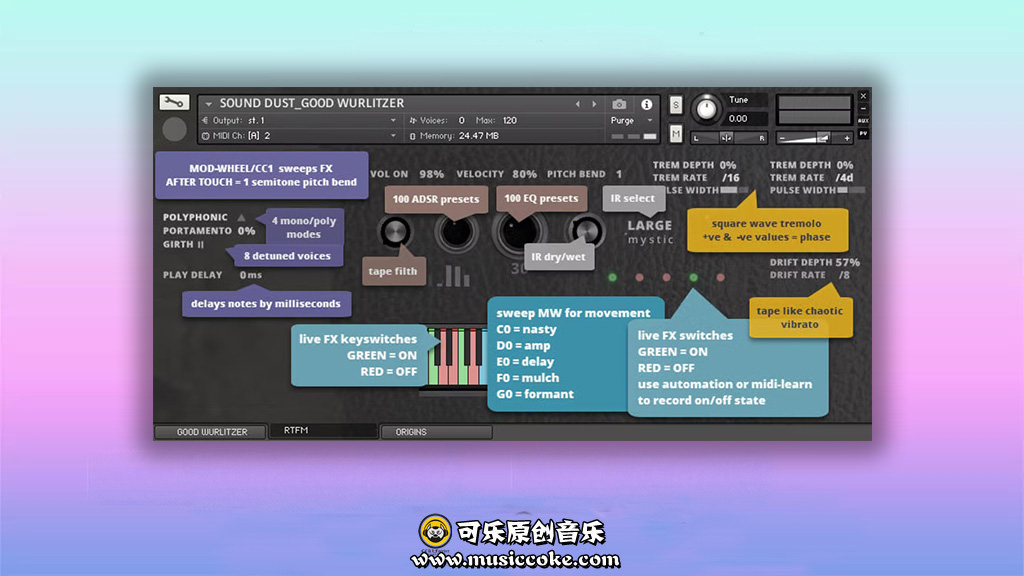
Task: Show instrument info with the i icon
Action: pos(647,104)
